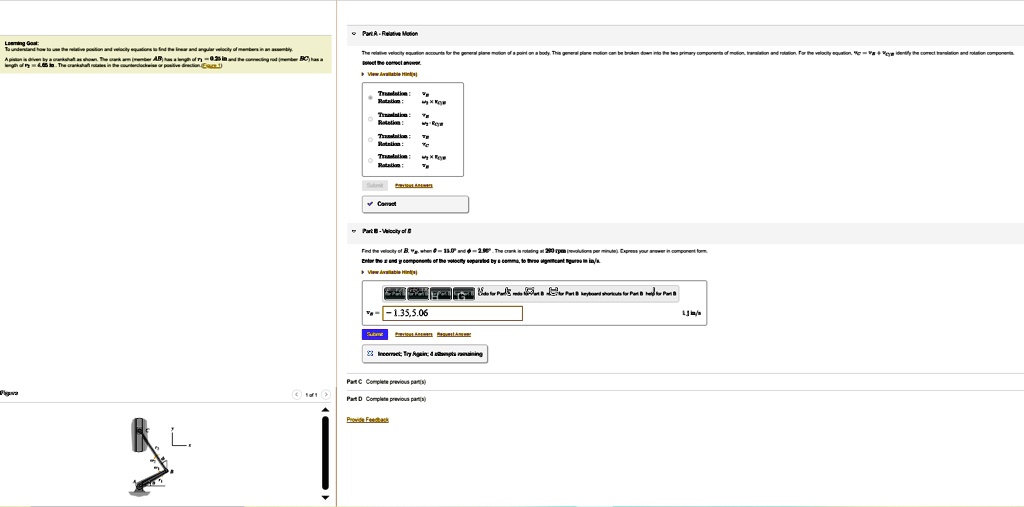Image resolution: width=1024 pixels, height=507 pixels.
Task: Select first option: vB and ω2 × rC/B
Action: [370, 98]
